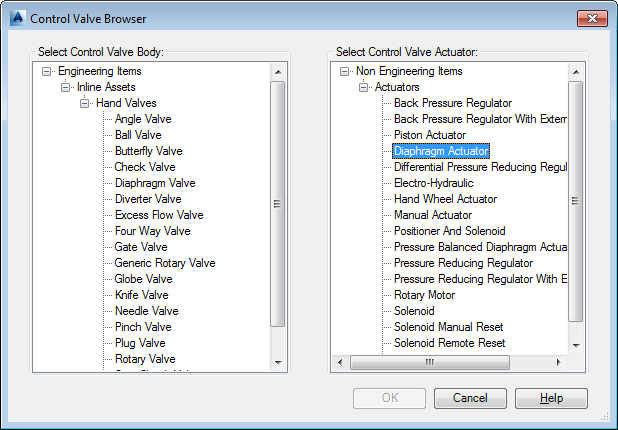Viewport: 618px width, 430px height.
Task: Collapse the Engineering Items tree node
Action: click(x=47, y=71)
